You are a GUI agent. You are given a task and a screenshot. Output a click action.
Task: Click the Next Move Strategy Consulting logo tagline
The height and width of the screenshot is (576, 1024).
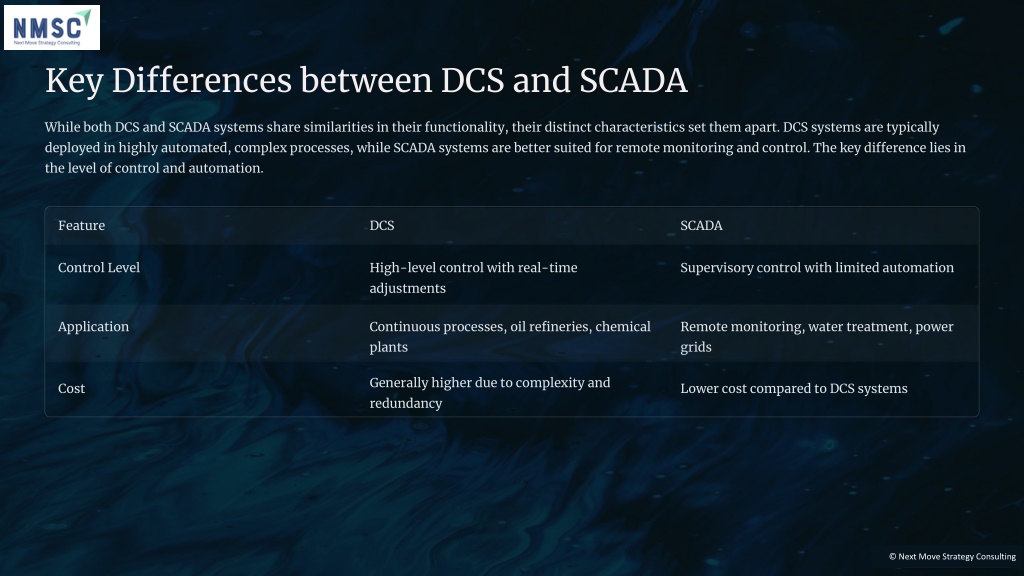pos(47,43)
